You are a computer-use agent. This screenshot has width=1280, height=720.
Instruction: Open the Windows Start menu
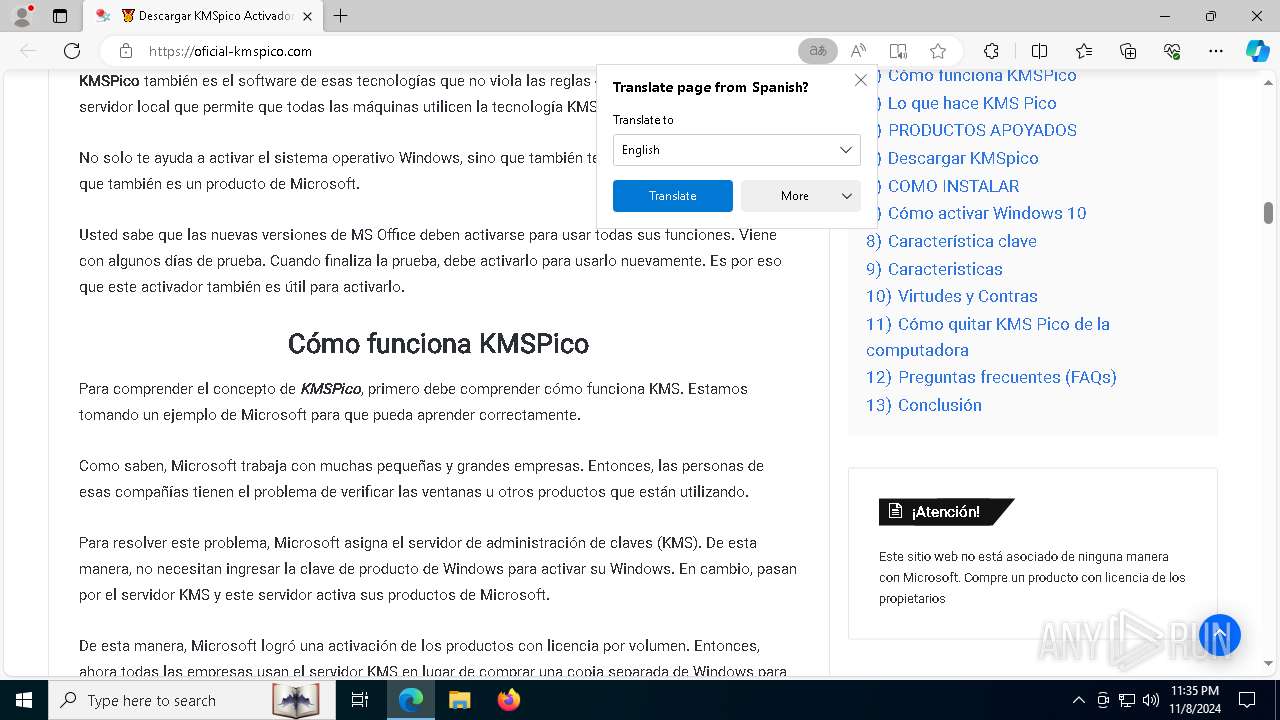coord(24,700)
